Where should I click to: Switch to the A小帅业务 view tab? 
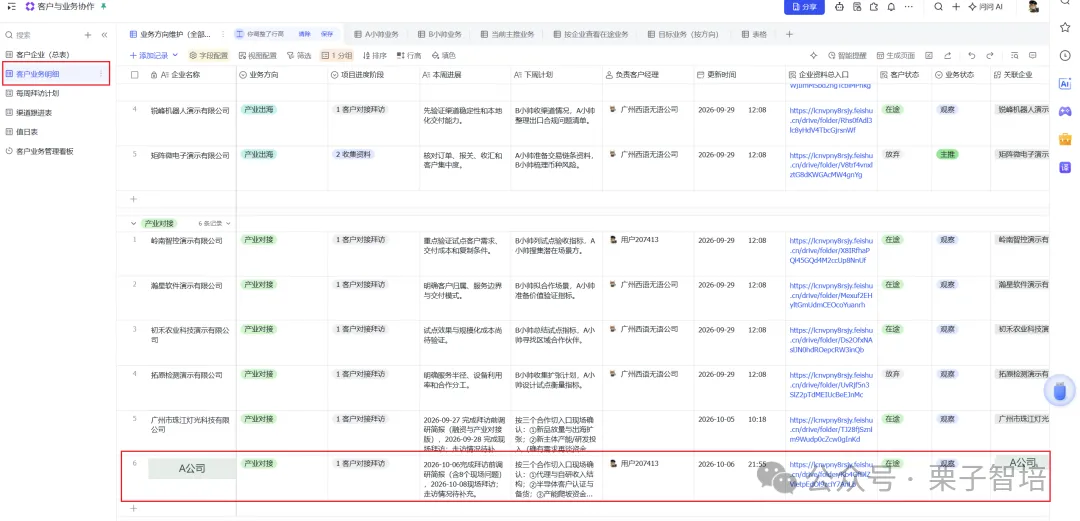(377, 34)
